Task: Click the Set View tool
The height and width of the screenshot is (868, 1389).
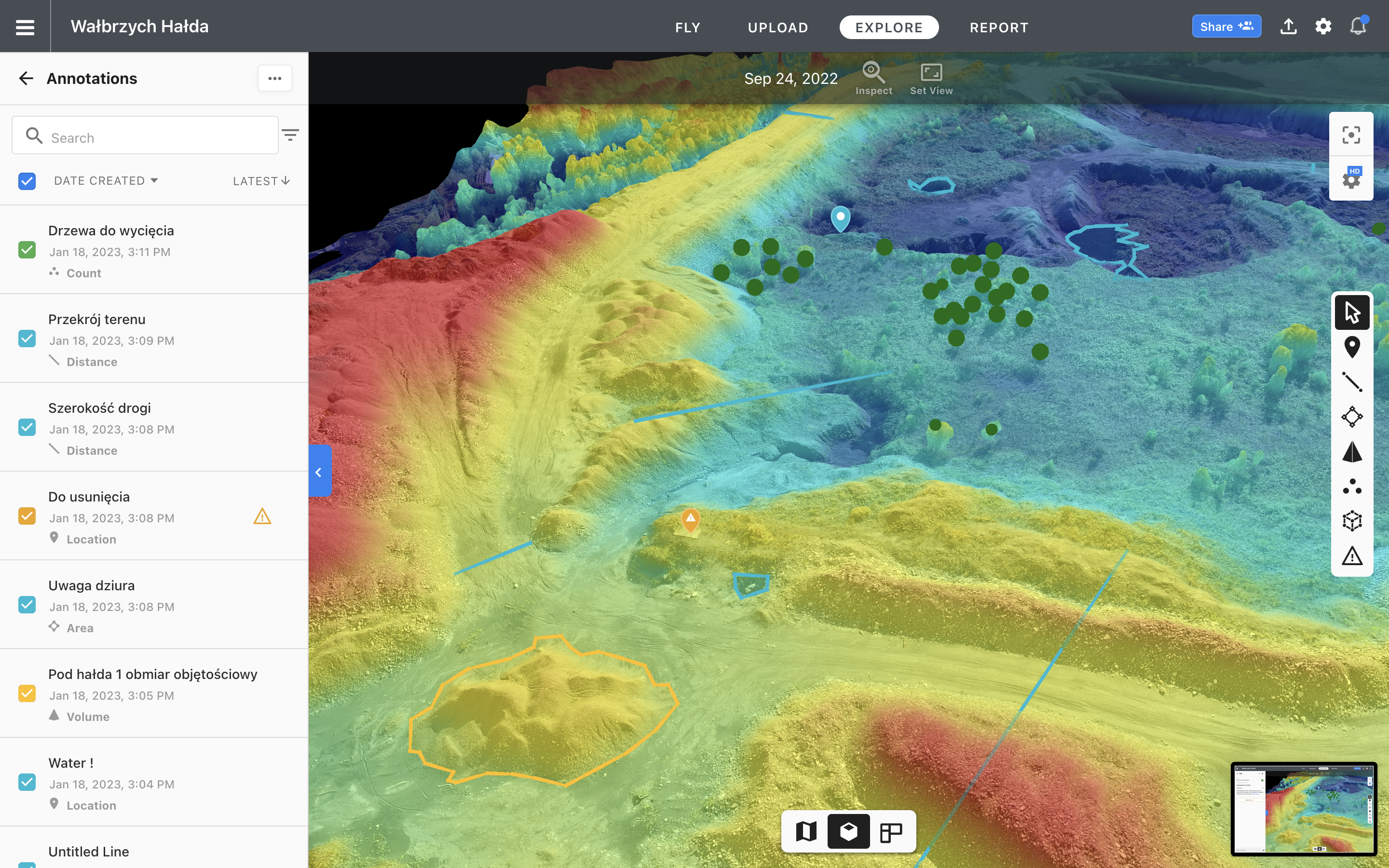Action: [931, 79]
